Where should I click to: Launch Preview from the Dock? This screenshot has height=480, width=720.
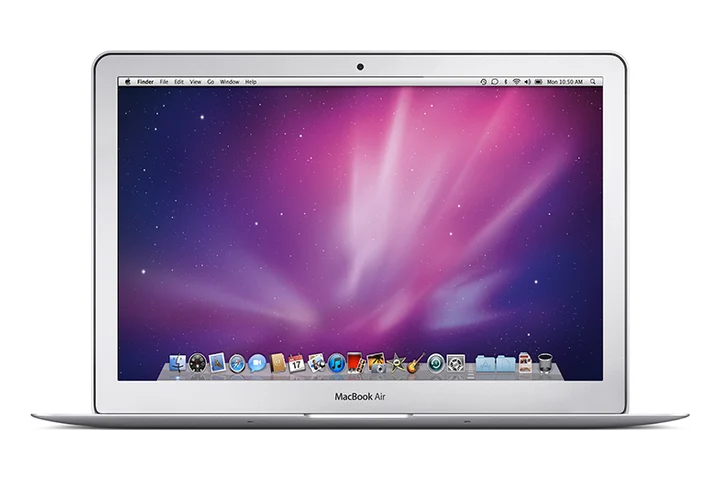coord(316,363)
